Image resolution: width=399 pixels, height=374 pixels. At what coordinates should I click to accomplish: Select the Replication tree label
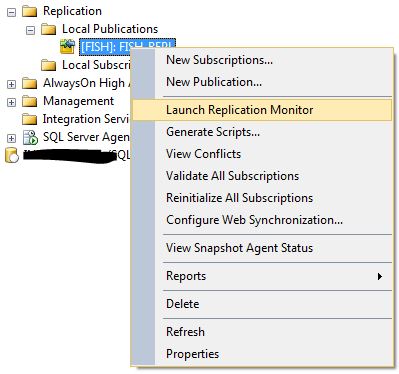(72, 11)
